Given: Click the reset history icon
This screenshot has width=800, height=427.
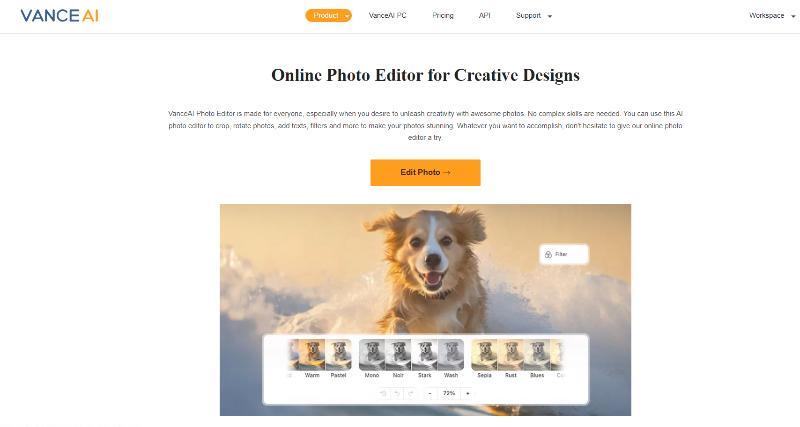Looking at the screenshot, I should pyautogui.click(x=384, y=393).
